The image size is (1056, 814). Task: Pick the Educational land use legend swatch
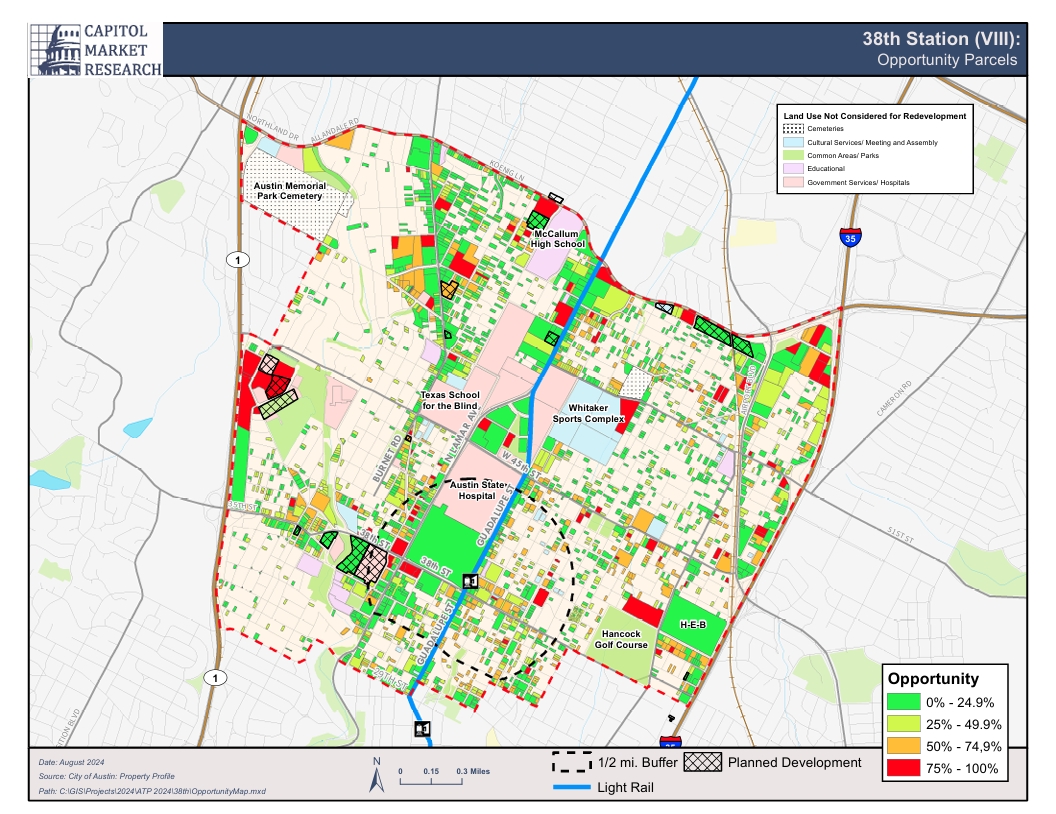(x=793, y=169)
